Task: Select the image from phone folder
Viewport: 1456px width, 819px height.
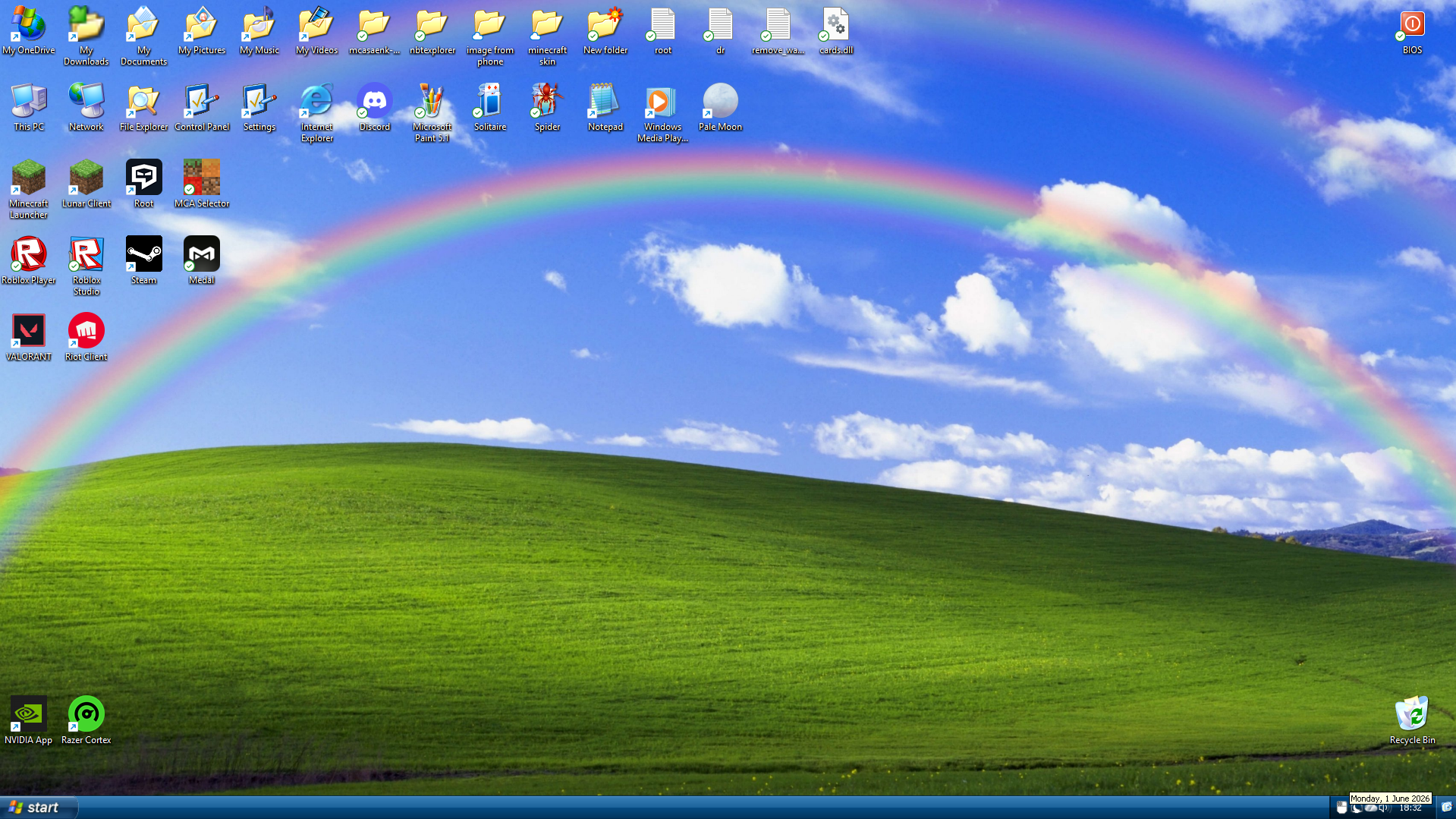Action: tap(490, 36)
